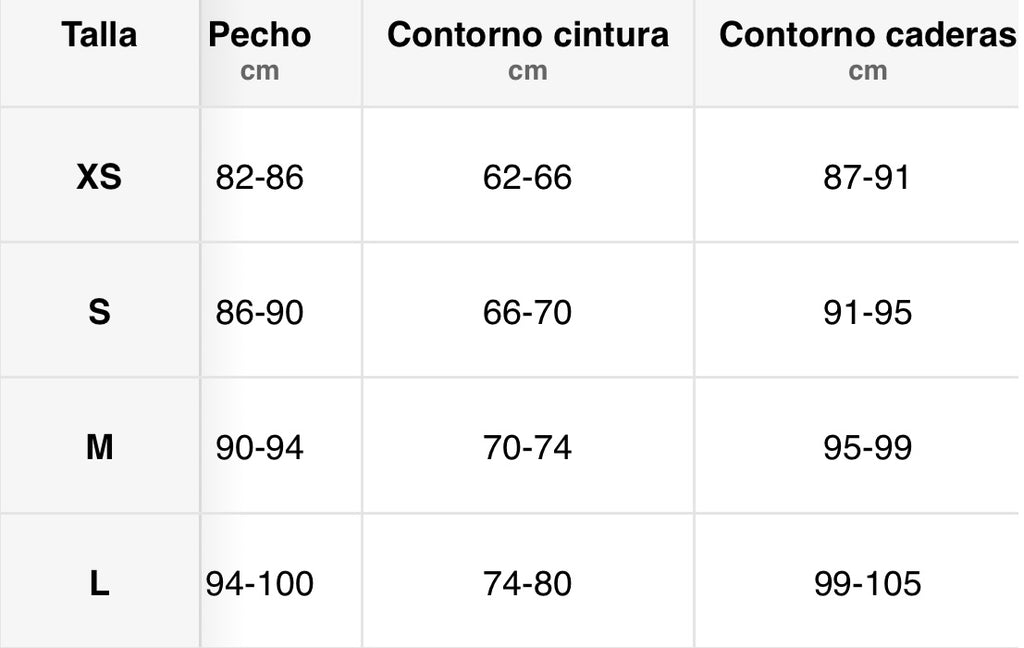This screenshot has height=648, width=1024.
Task: Click the S chest value 86-90
Action: coord(259,313)
